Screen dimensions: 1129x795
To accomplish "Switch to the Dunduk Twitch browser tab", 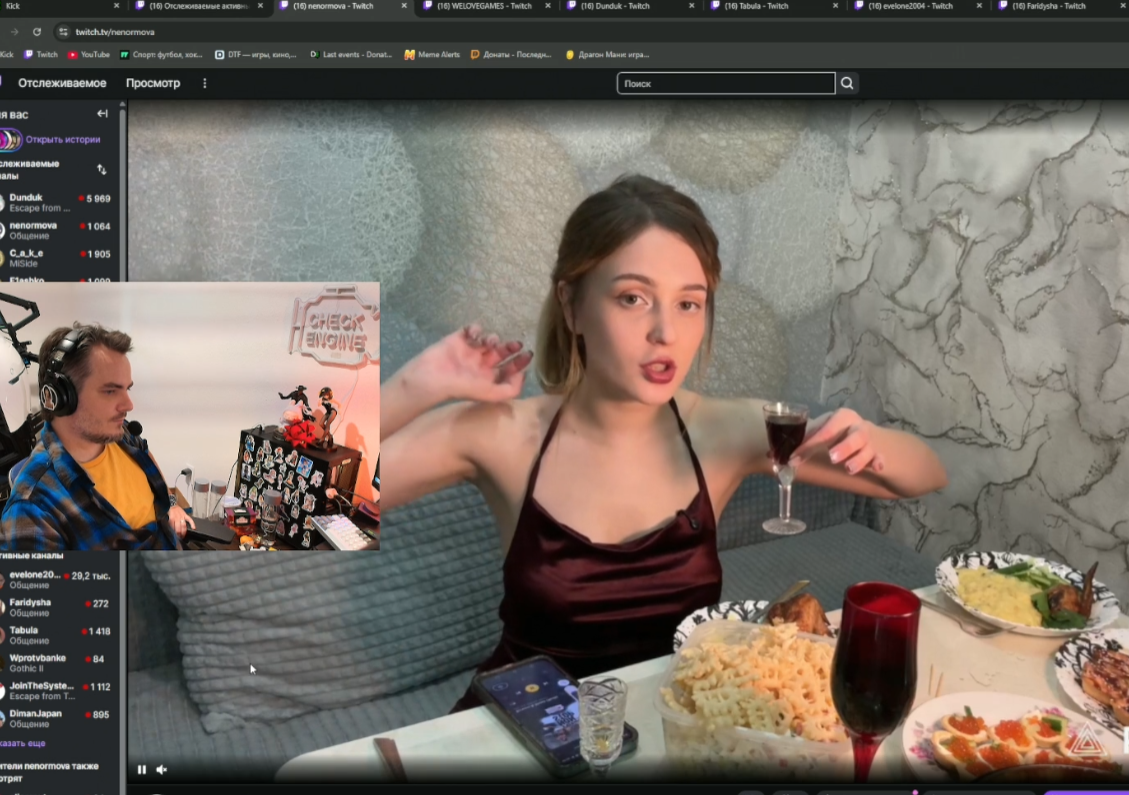I will 614,6.
